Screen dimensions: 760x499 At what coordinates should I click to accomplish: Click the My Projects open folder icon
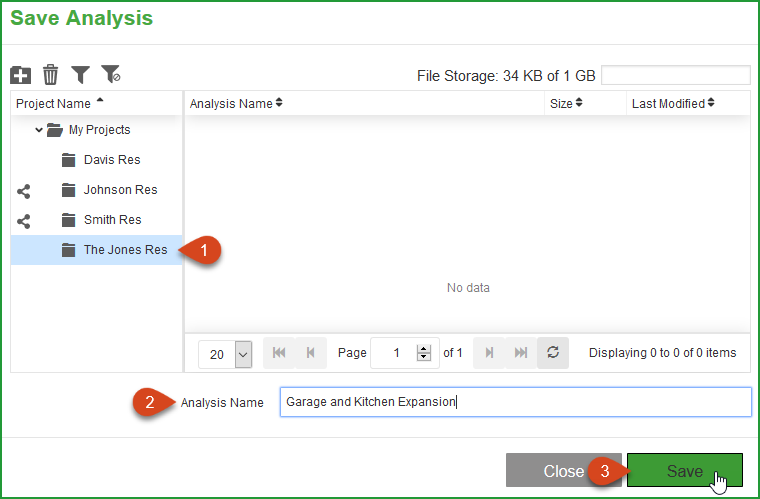pos(55,130)
